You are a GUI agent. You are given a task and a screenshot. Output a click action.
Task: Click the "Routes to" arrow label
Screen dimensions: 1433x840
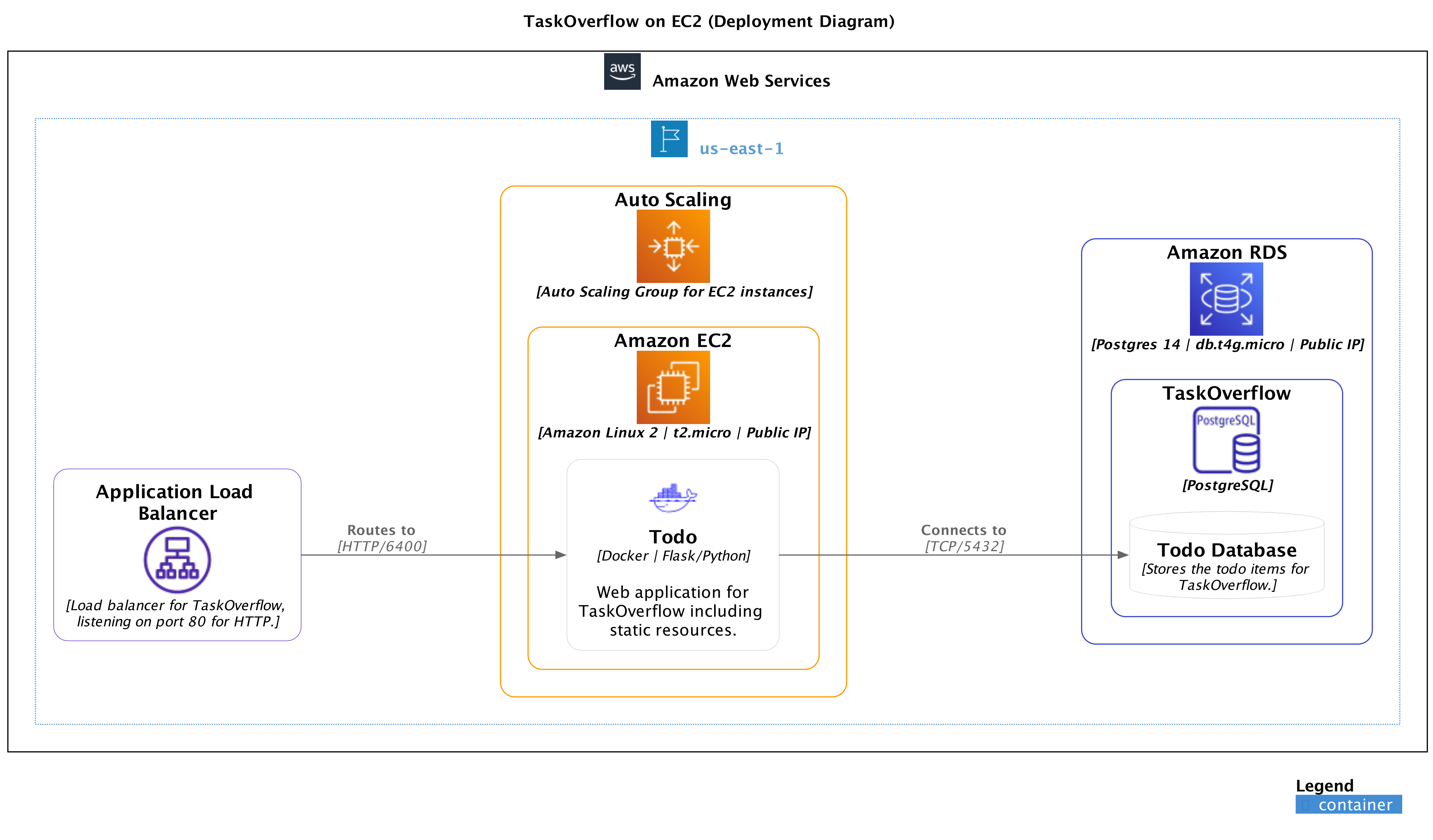(382, 530)
